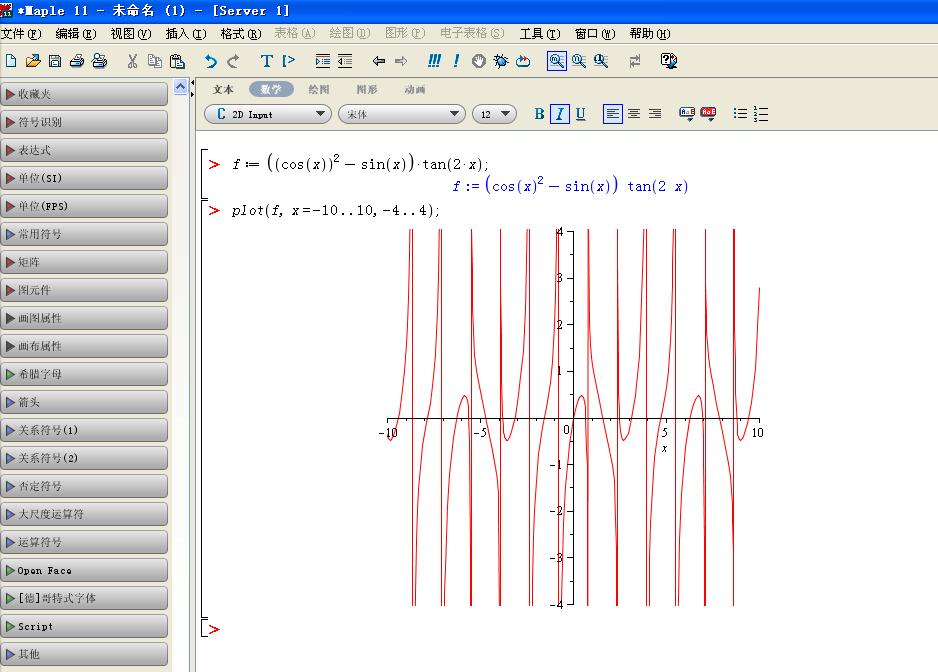Insert text mode with T icon
Image resolution: width=938 pixels, height=672 pixels.
(267, 60)
